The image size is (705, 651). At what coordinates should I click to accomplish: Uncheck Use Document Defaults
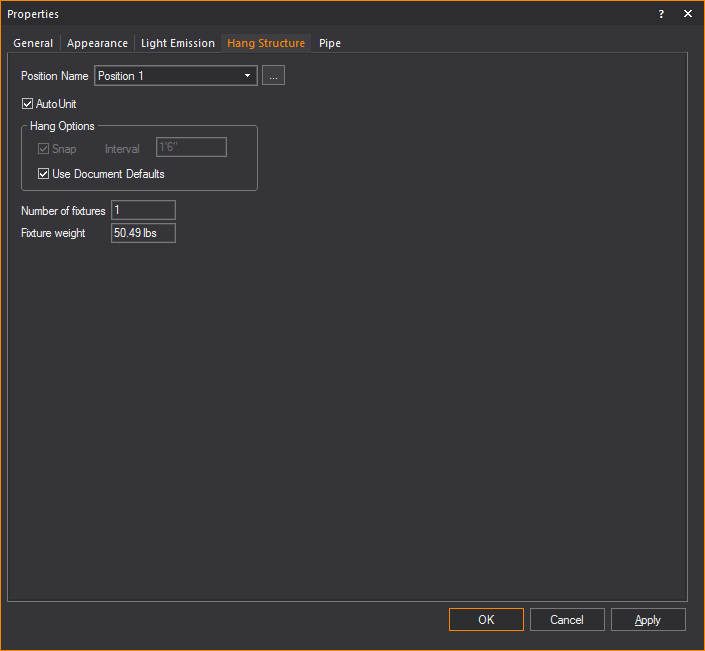click(x=44, y=174)
